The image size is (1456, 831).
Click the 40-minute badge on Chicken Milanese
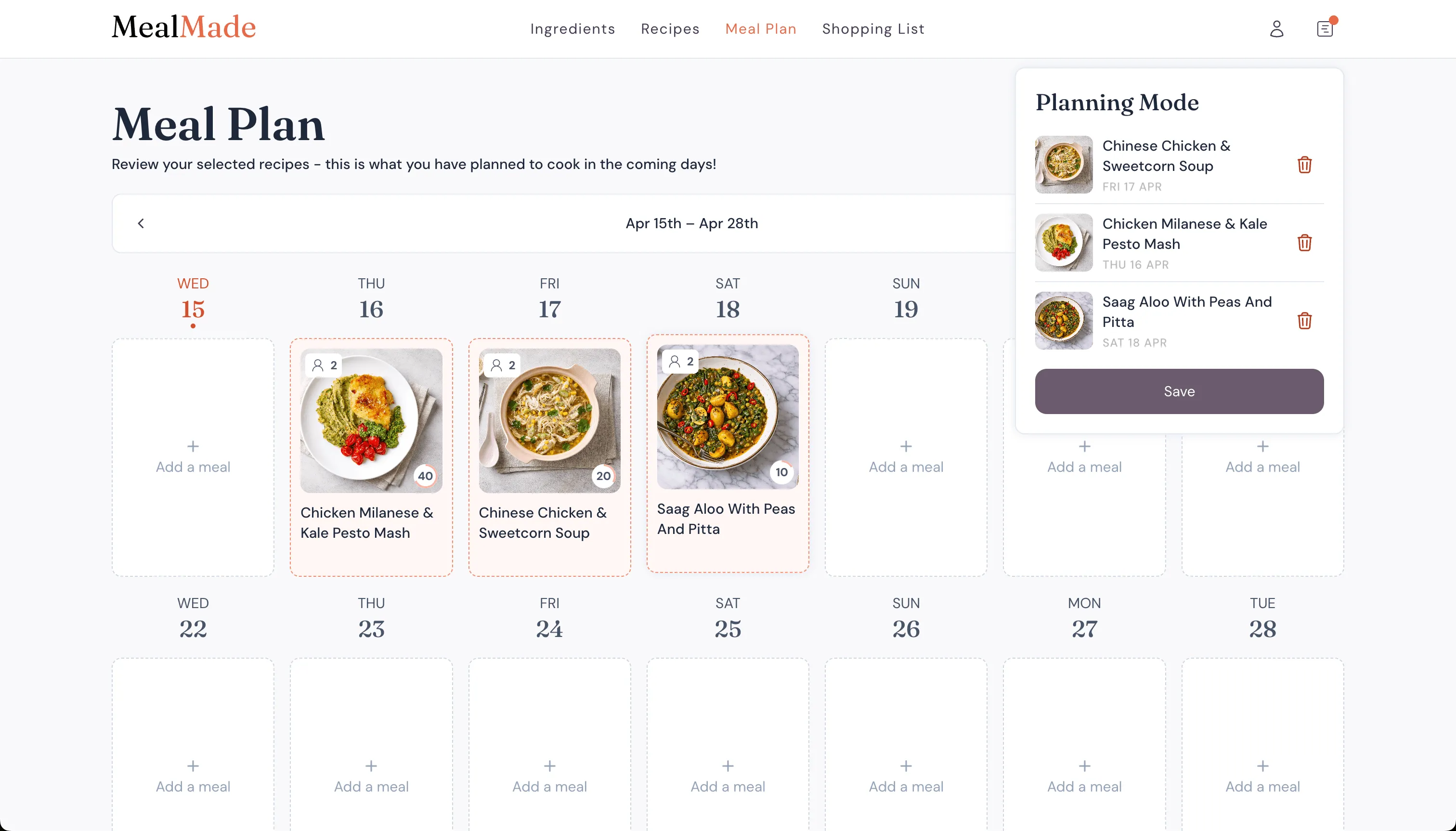pos(426,475)
